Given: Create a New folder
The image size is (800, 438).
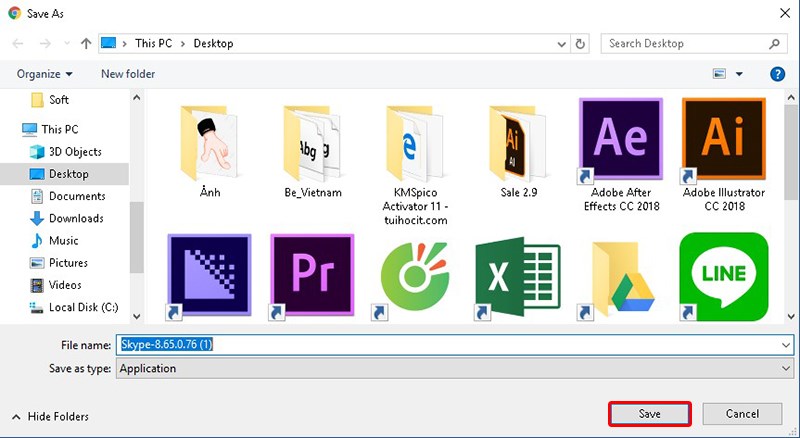Looking at the screenshot, I should click(128, 74).
